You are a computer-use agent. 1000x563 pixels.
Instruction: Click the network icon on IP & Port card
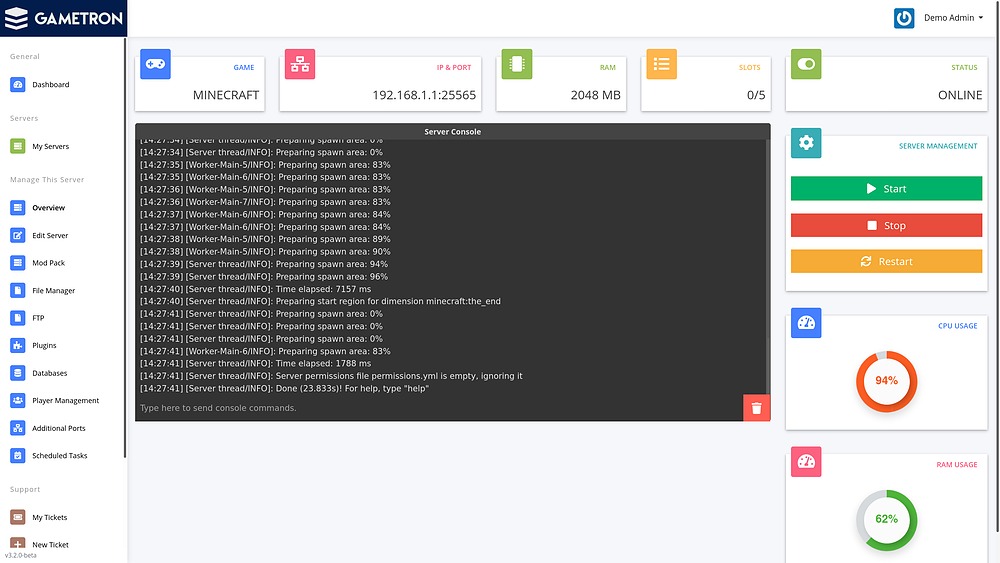(x=300, y=64)
